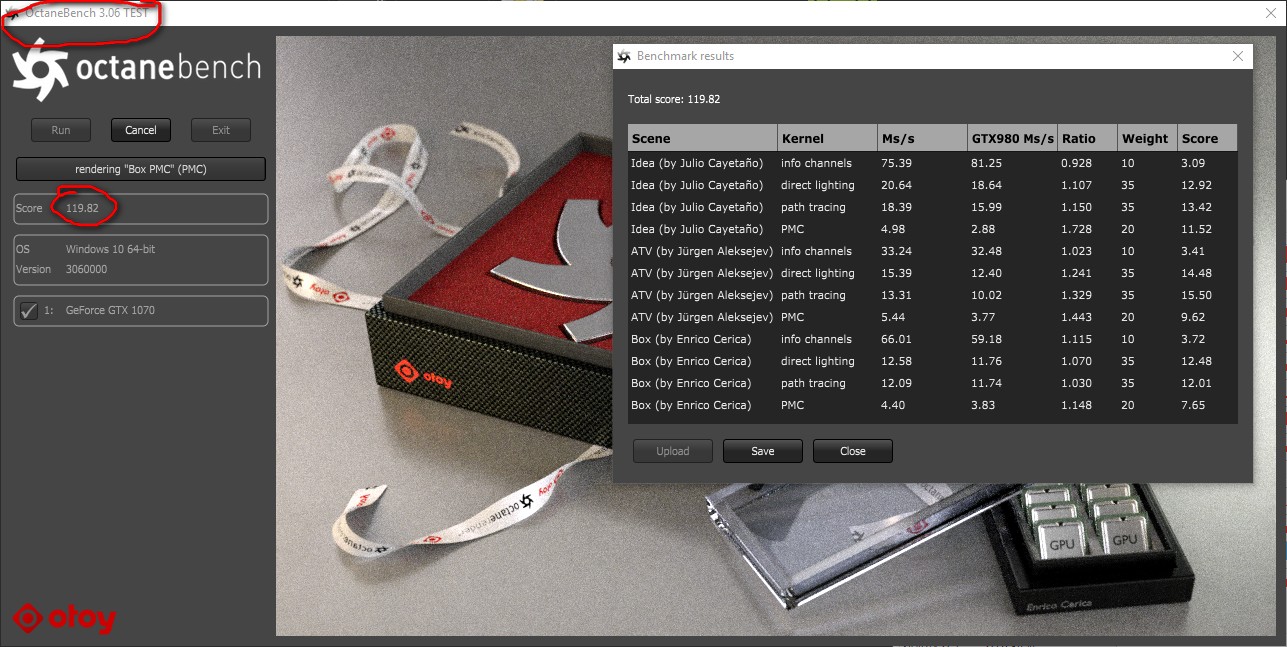Click the ratio value 1.728
The width and height of the screenshot is (1287, 647).
1077,229
